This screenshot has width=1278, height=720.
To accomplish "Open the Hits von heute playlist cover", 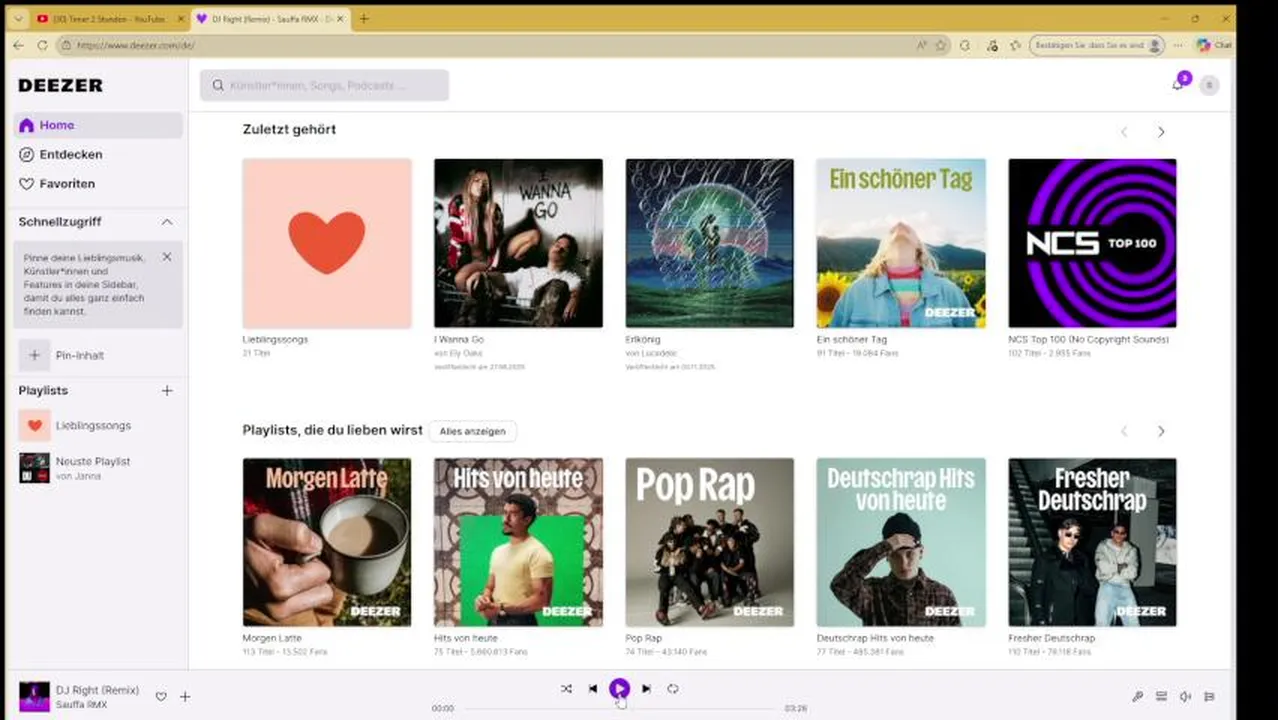I will tap(518, 542).
